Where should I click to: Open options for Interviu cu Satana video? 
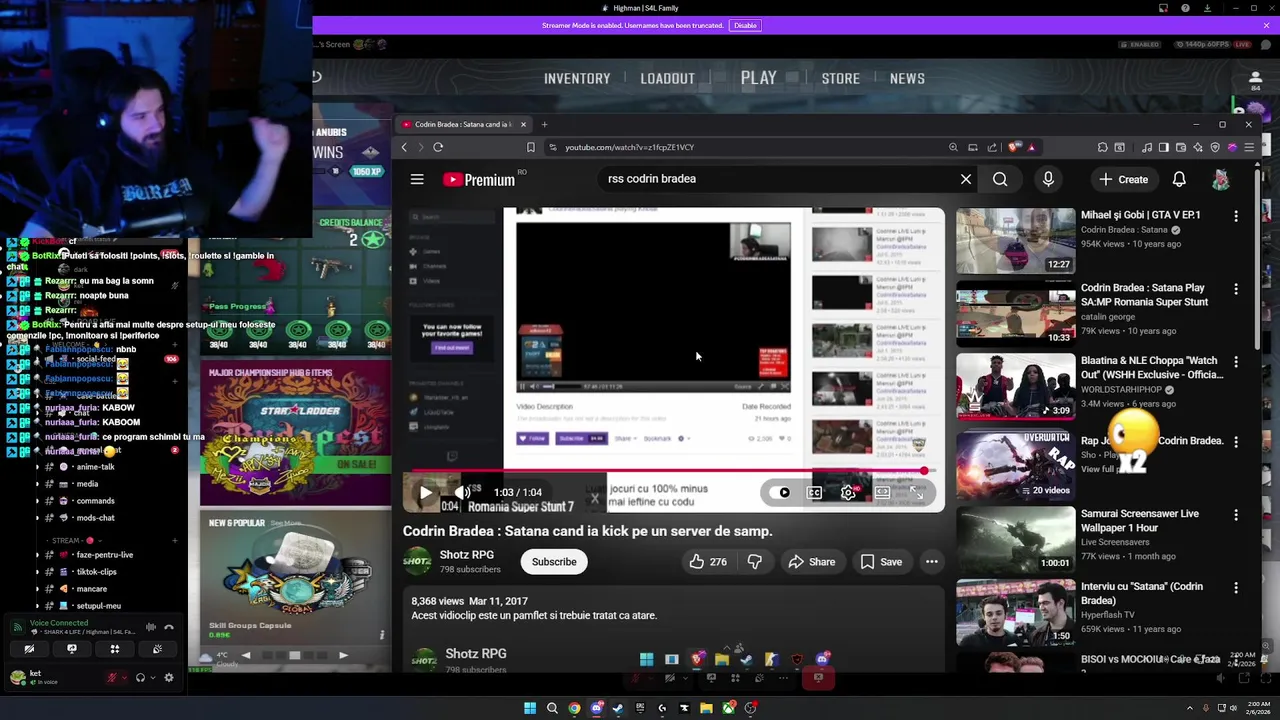pyautogui.click(x=1236, y=588)
